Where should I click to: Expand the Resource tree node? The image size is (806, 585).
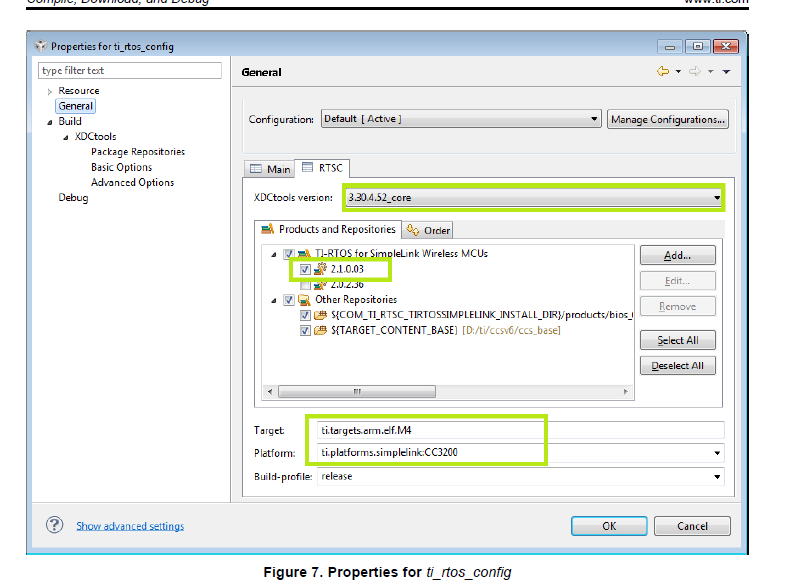pyautogui.click(x=50, y=92)
